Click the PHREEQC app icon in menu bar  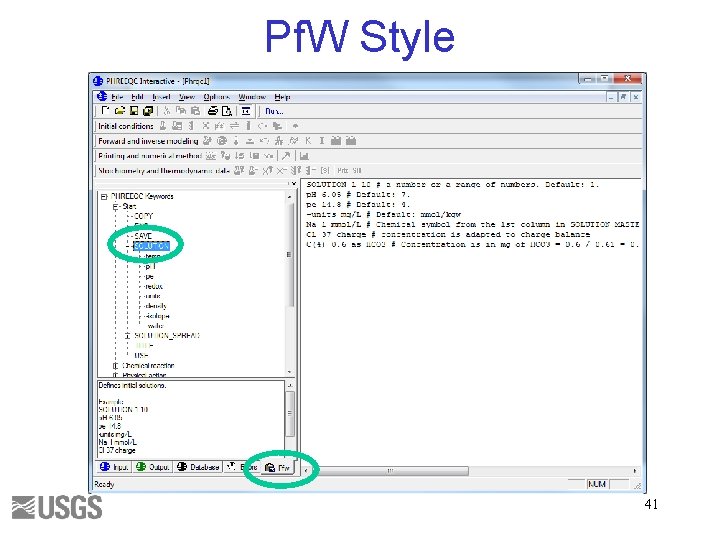[x=102, y=97]
